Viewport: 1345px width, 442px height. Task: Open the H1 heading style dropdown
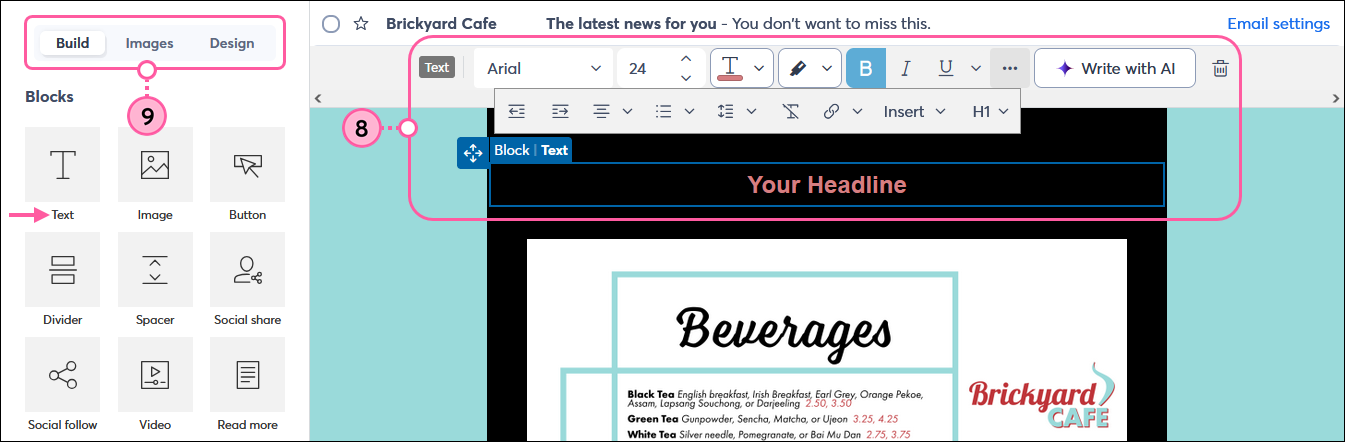[x=990, y=111]
